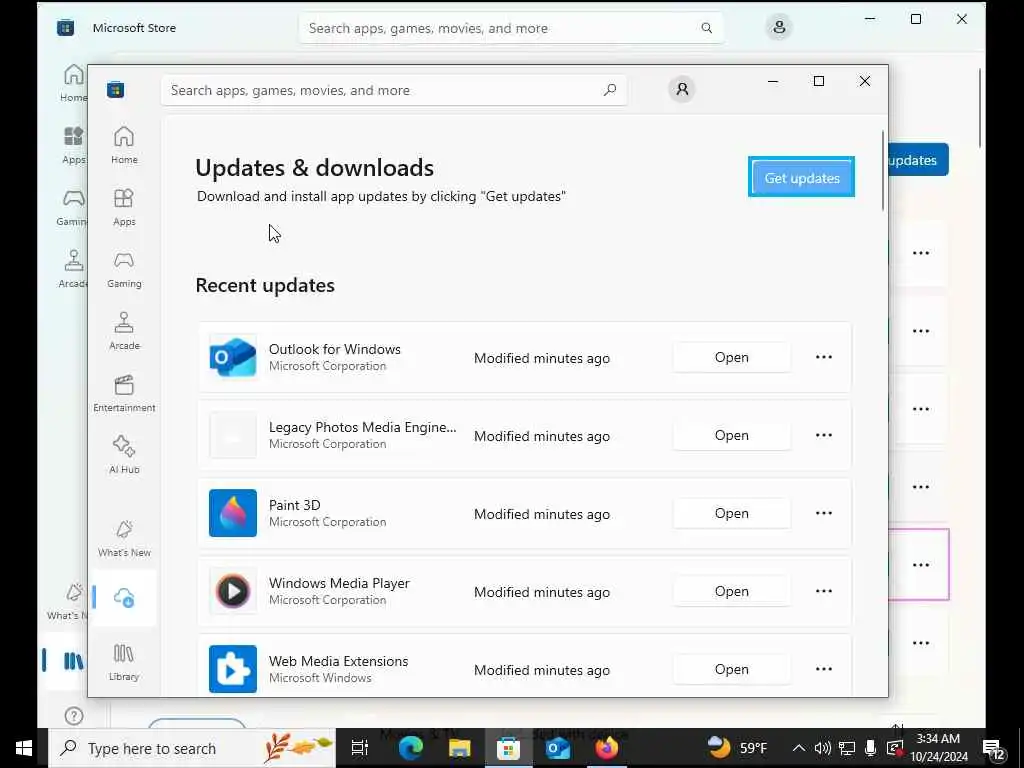The image size is (1024, 768).
Task: Click the user profile icon in front window
Action: [682, 89]
